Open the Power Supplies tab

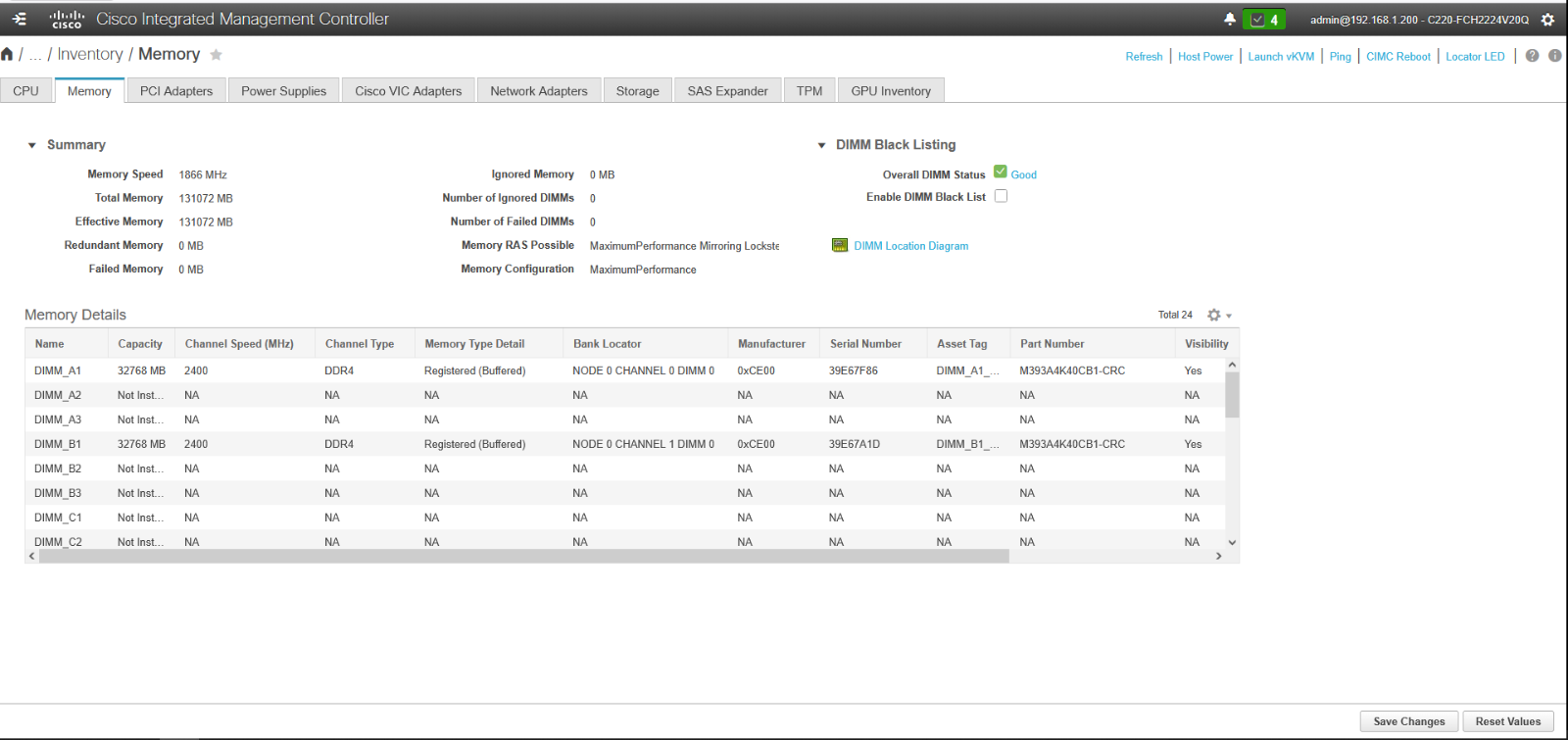284,90
